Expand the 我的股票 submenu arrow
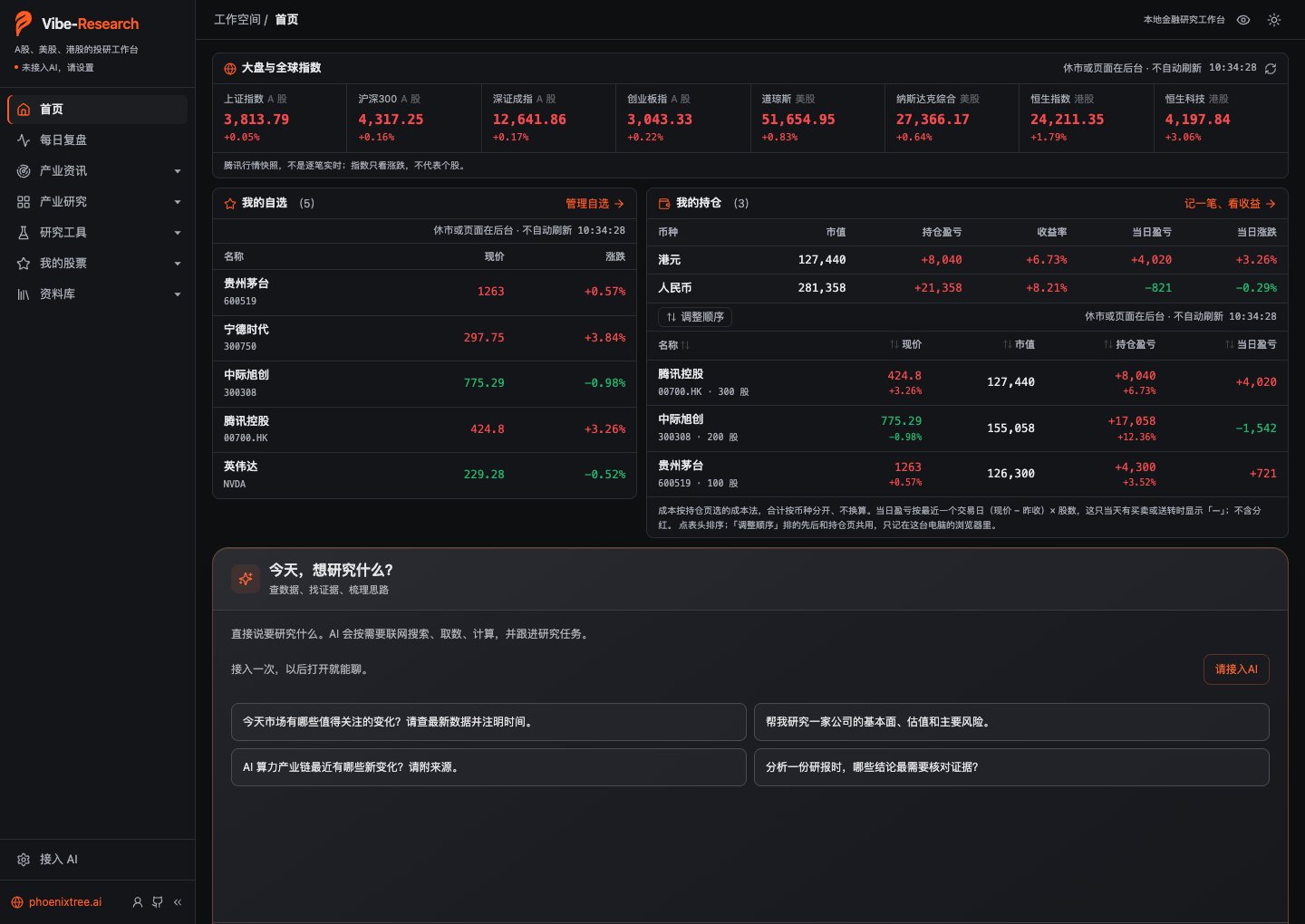 178,264
